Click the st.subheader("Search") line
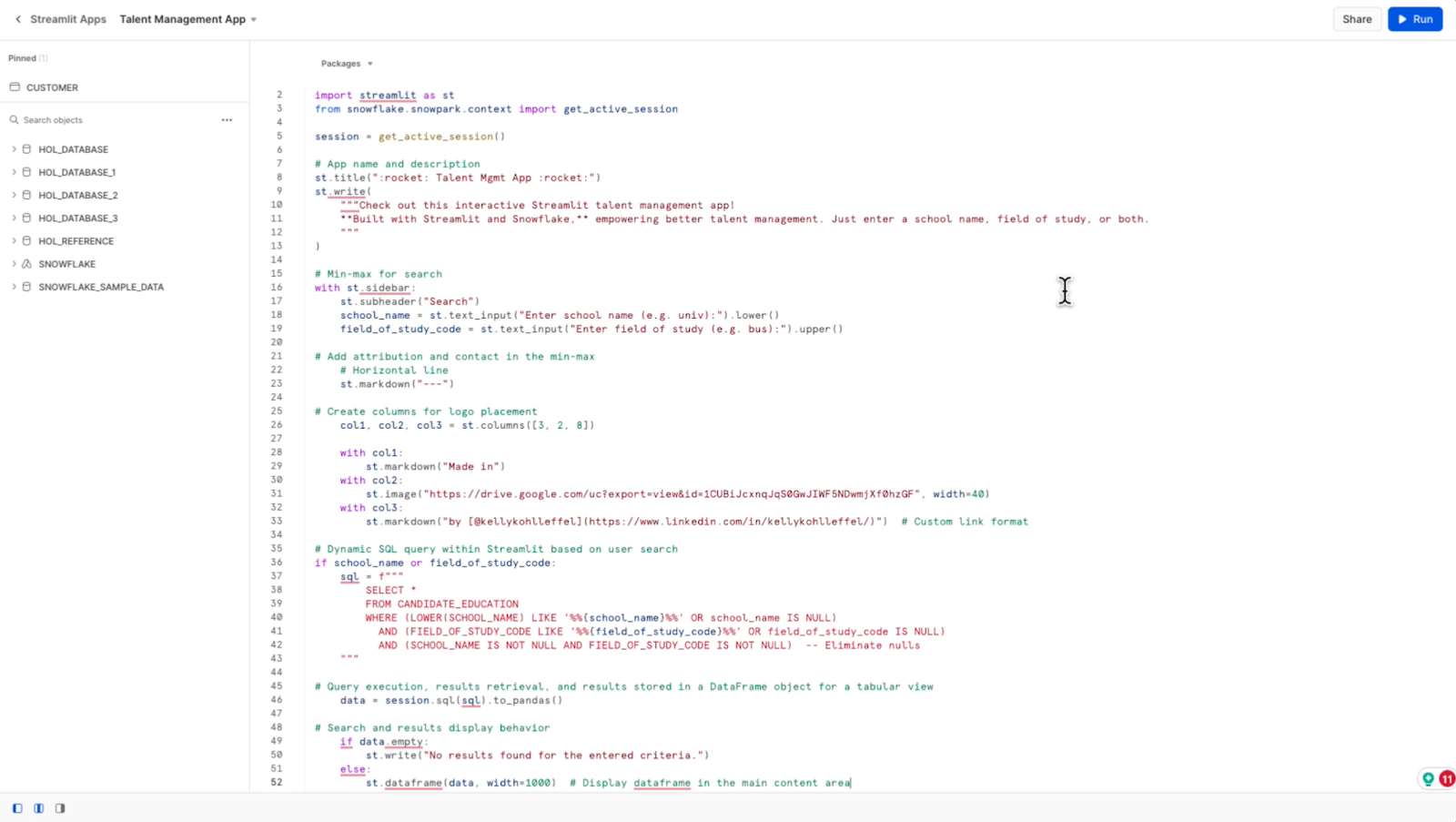The width and height of the screenshot is (1456, 822). coord(409,301)
